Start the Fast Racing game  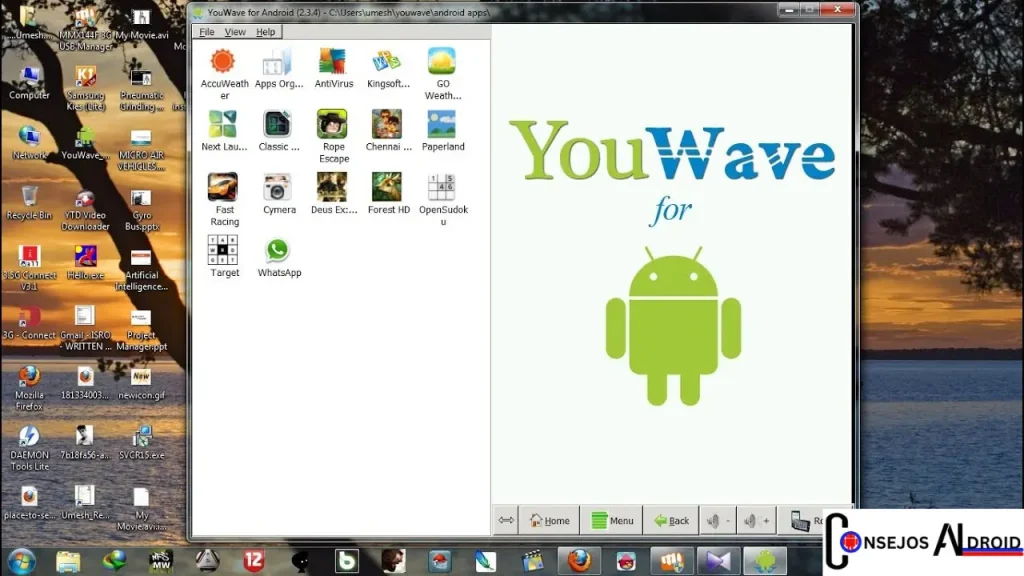pos(223,187)
